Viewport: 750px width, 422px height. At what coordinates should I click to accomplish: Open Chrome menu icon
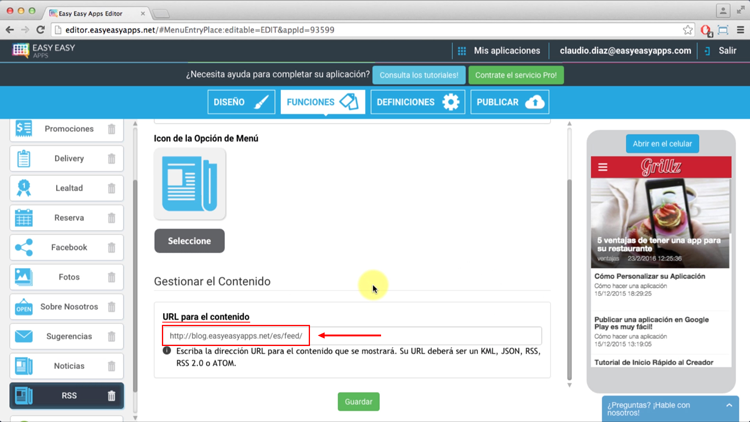[740, 30]
